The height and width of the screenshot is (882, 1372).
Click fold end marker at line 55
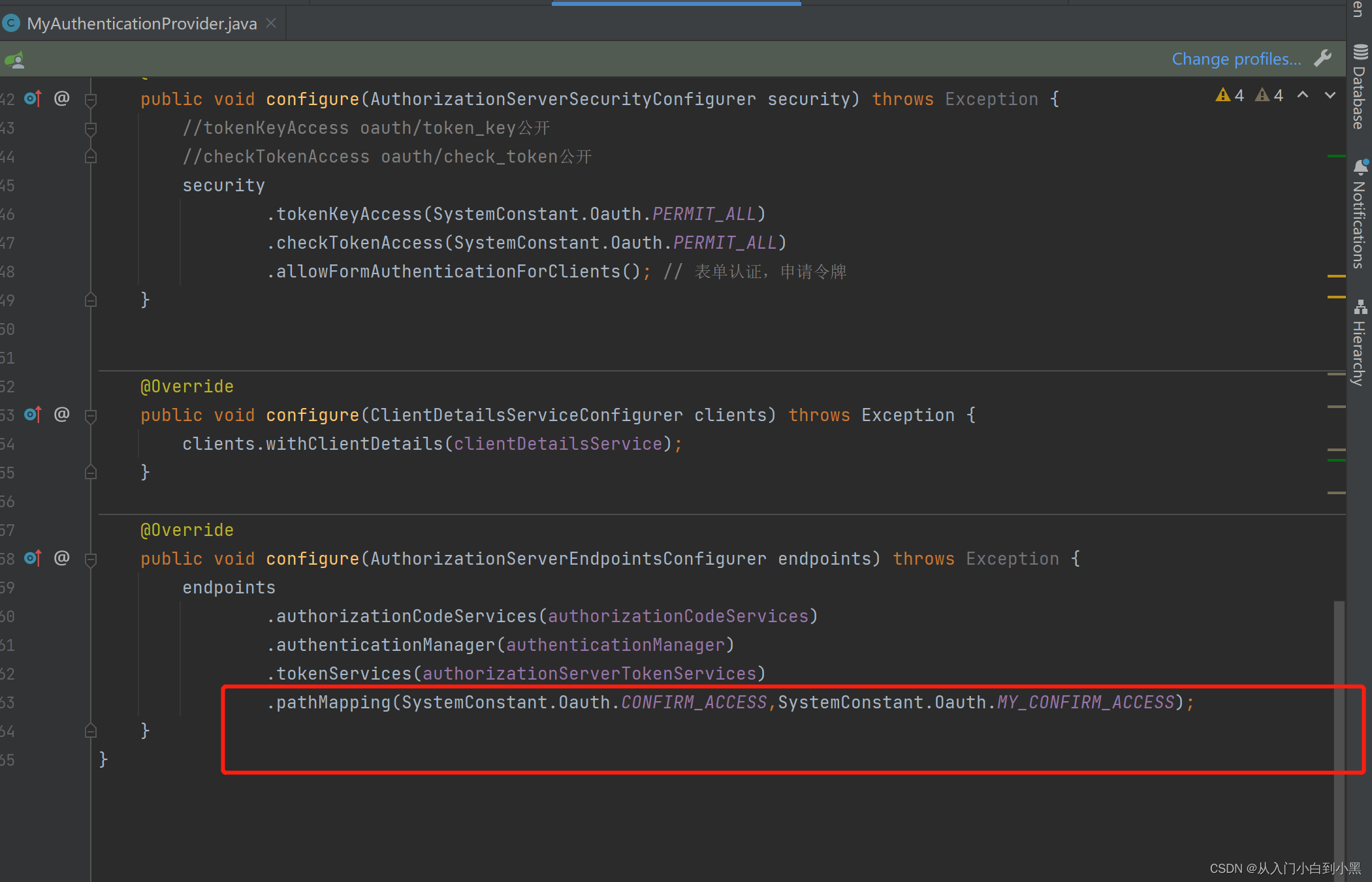pos(91,473)
